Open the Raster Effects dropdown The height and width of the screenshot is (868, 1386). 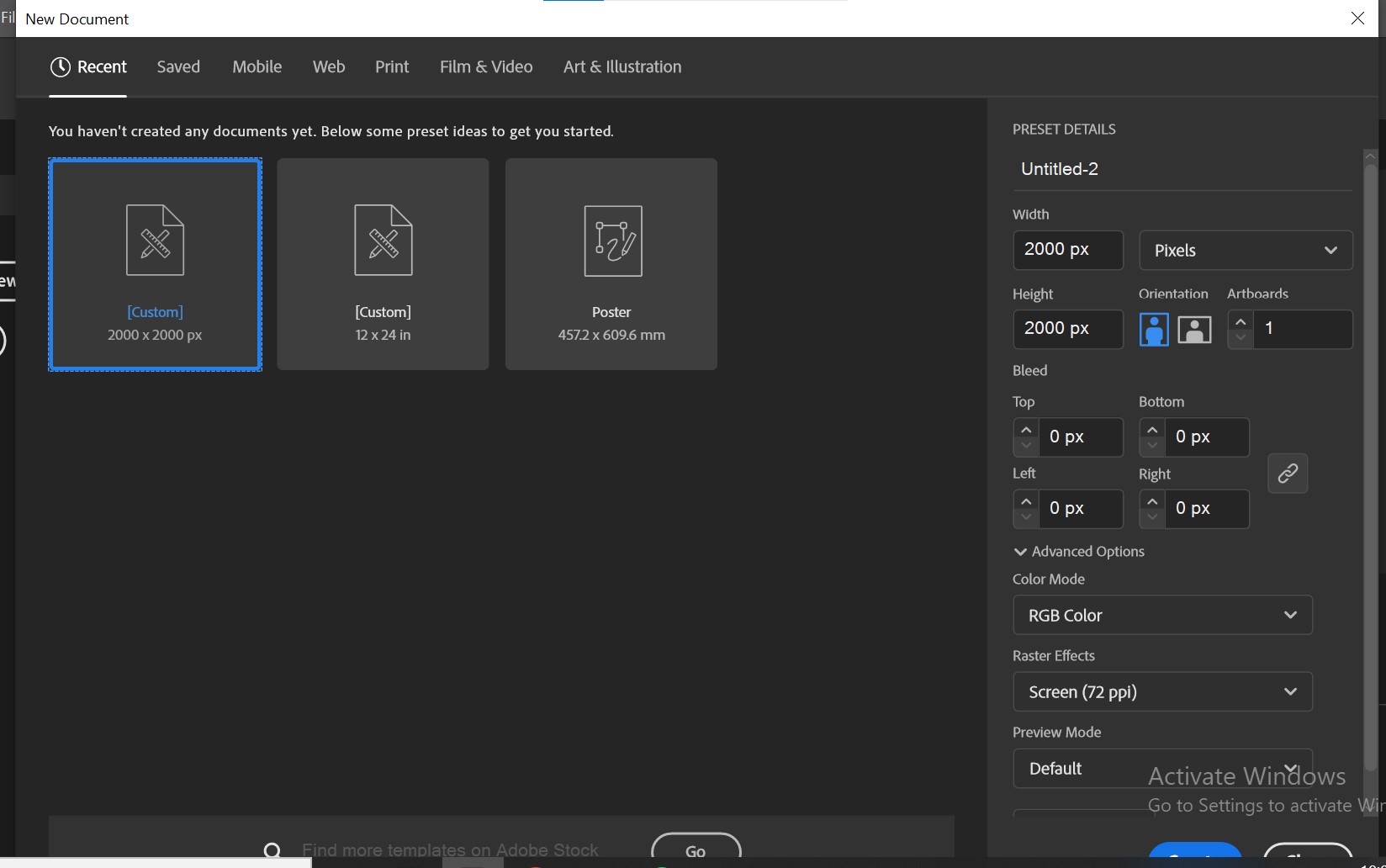1162,692
